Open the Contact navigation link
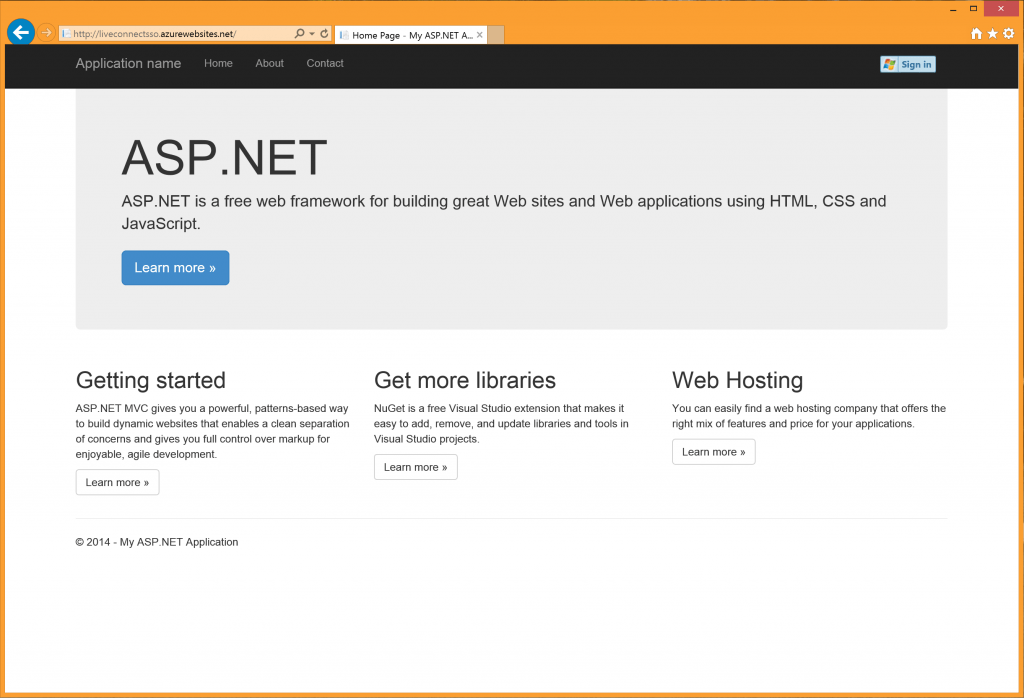This screenshot has width=1024, height=698. (325, 63)
